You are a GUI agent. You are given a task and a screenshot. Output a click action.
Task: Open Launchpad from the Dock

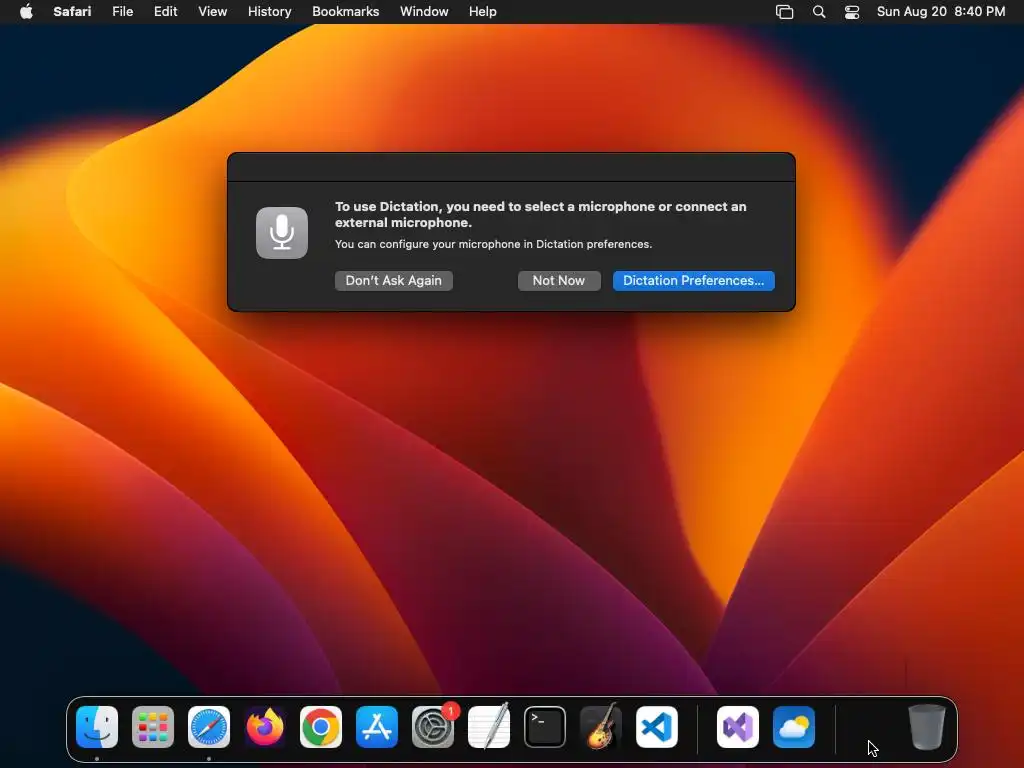[x=153, y=727]
